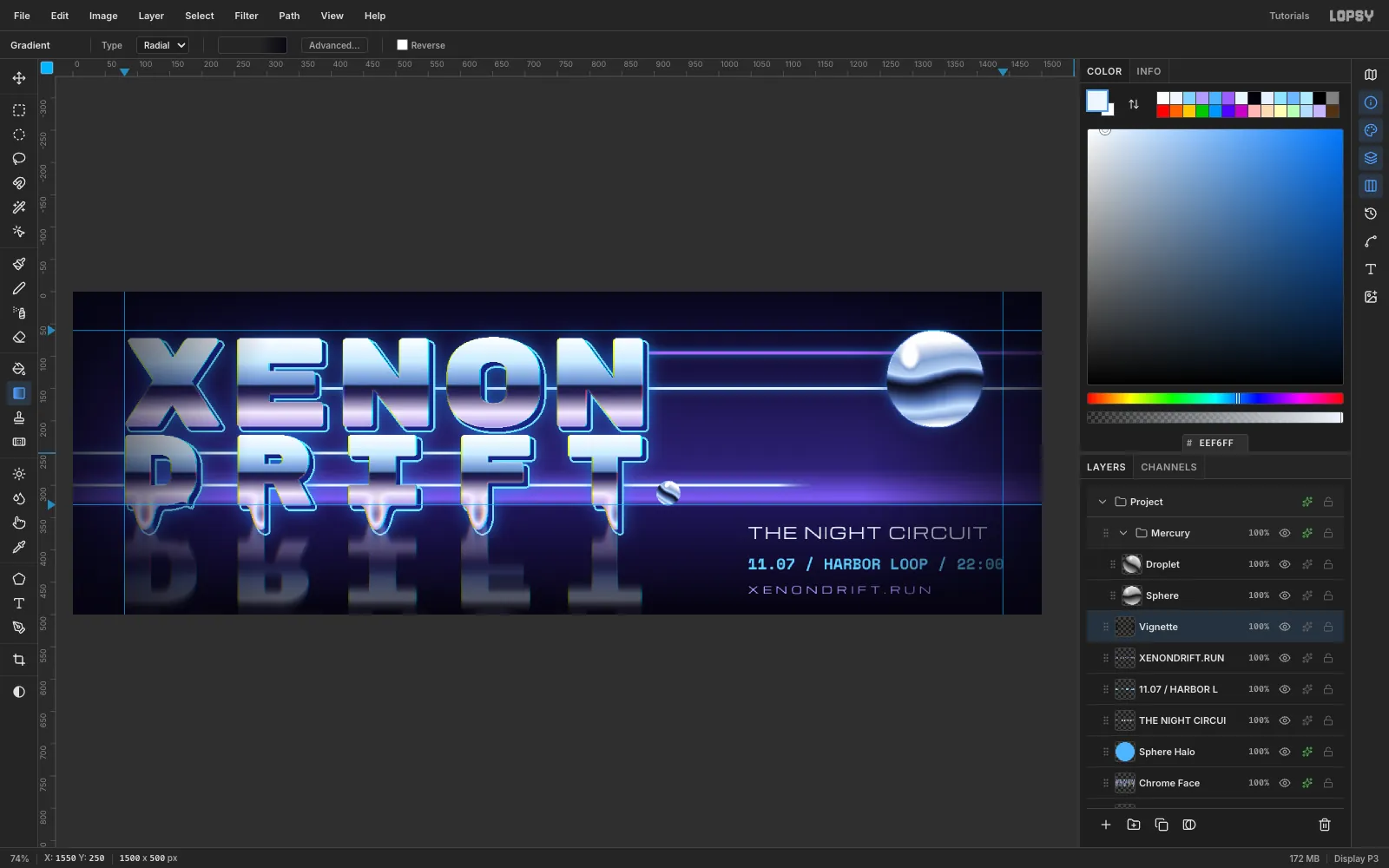The image size is (1389, 868).
Task: Select the Crop tool
Action: [x=18, y=660]
